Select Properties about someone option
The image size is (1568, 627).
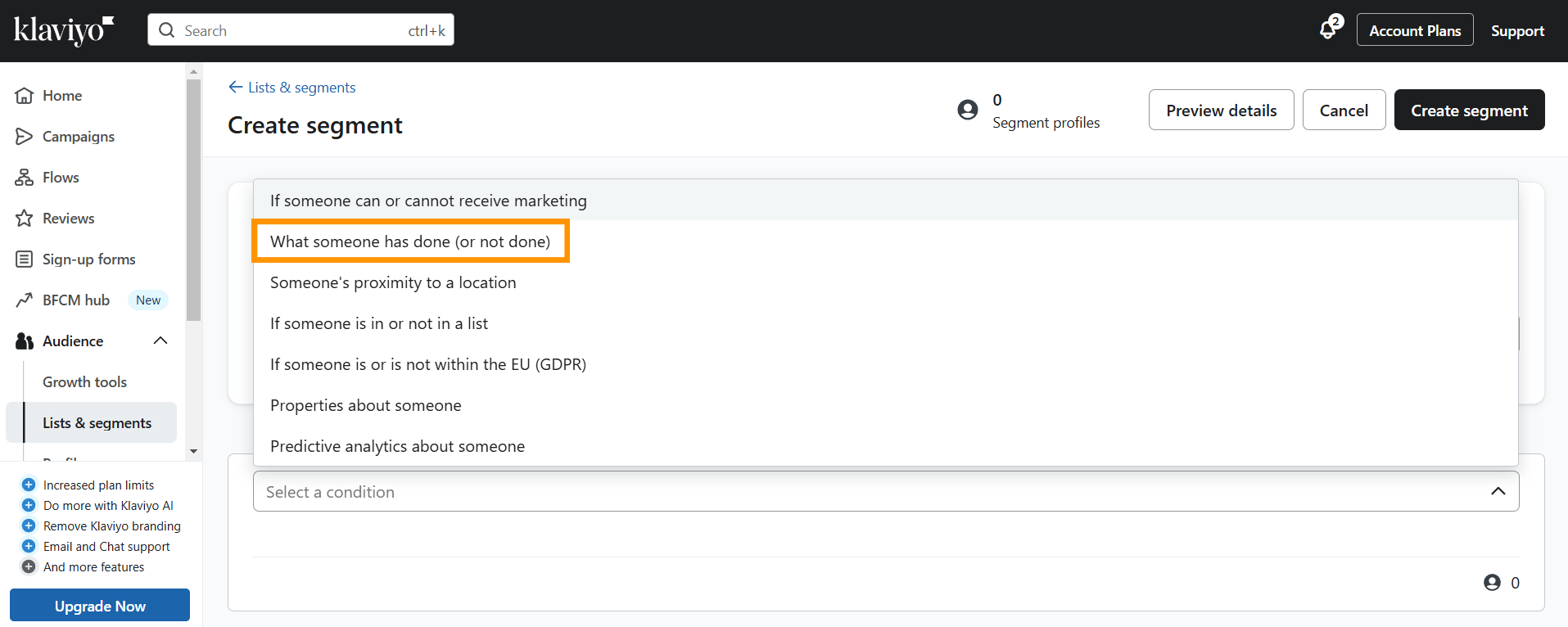pos(366,405)
